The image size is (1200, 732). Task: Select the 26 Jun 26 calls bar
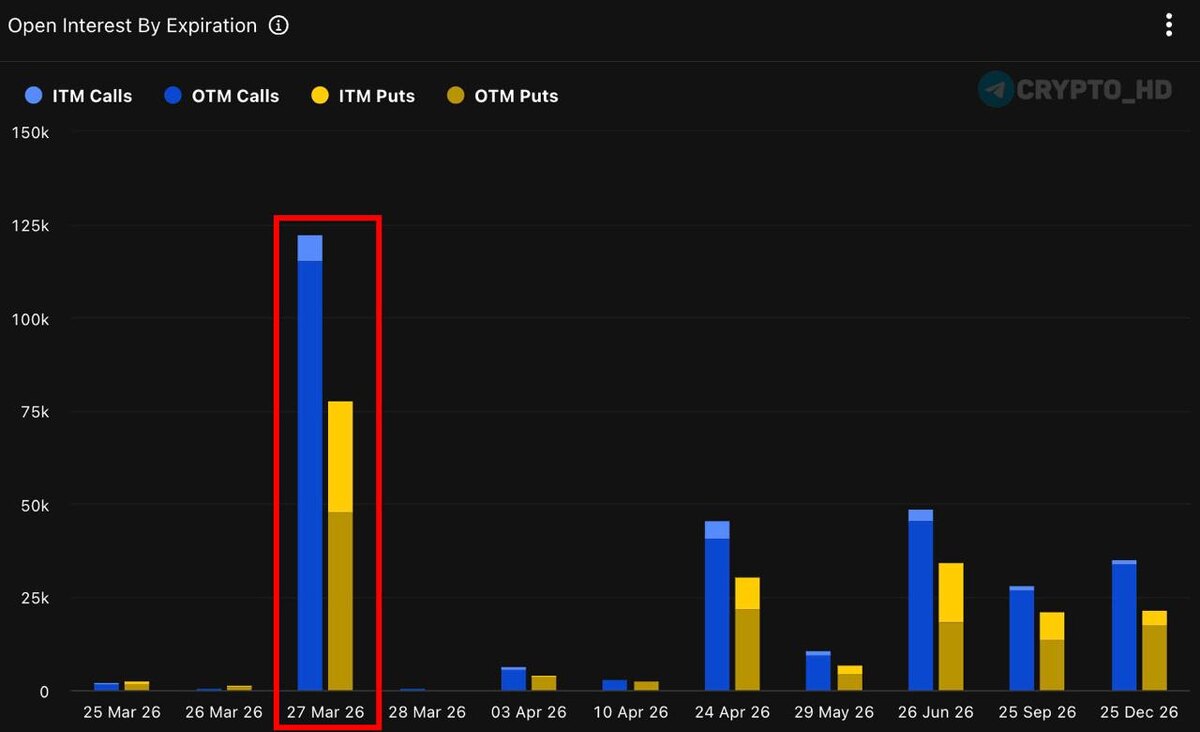(x=920, y=600)
